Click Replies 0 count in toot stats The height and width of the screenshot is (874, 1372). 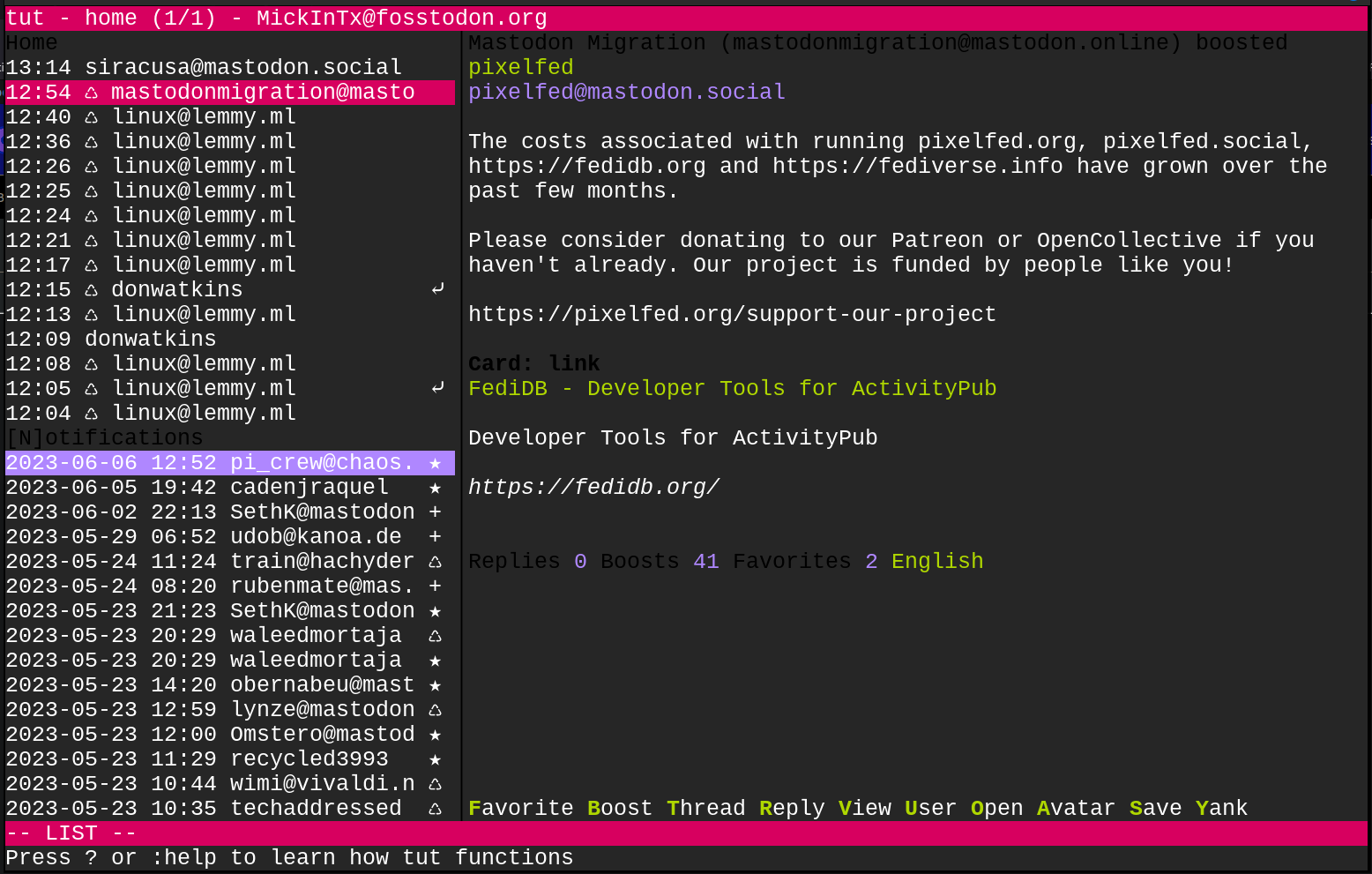click(527, 562)
